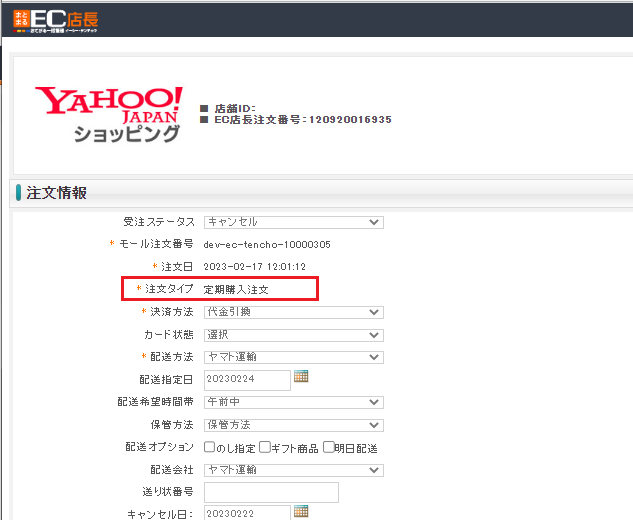The height and width of the screenshot is (520, 633).
Task: Open the カード状態 dropdown
Action: (293, 334)
